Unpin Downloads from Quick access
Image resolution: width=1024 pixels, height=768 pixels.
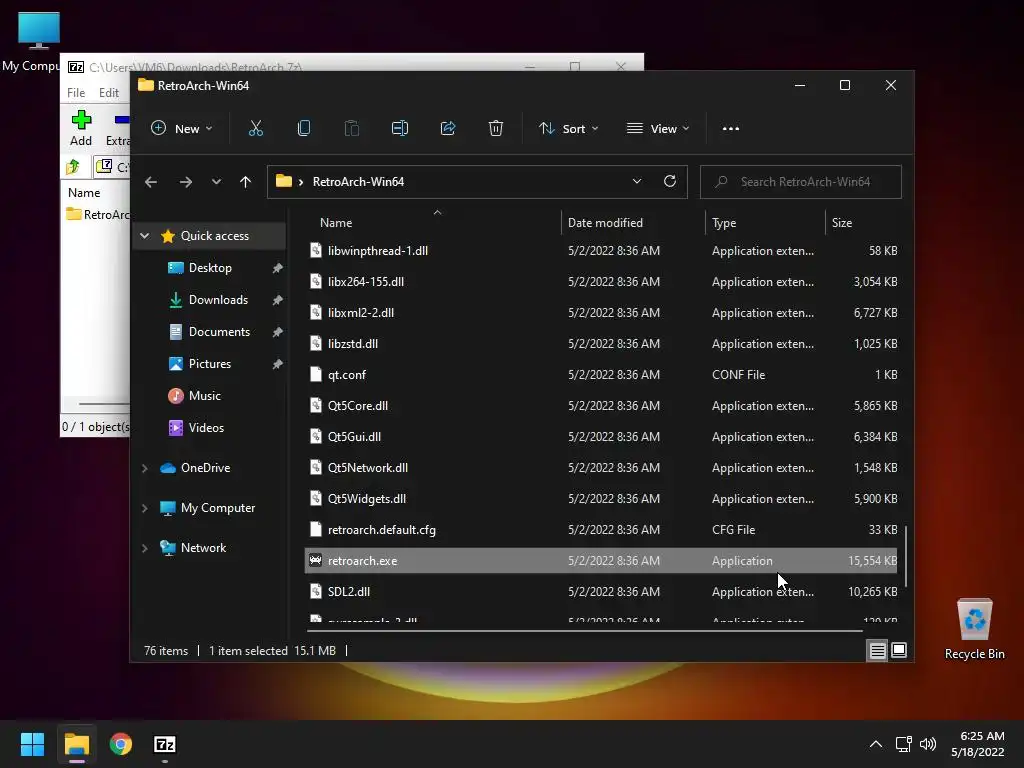278,300
